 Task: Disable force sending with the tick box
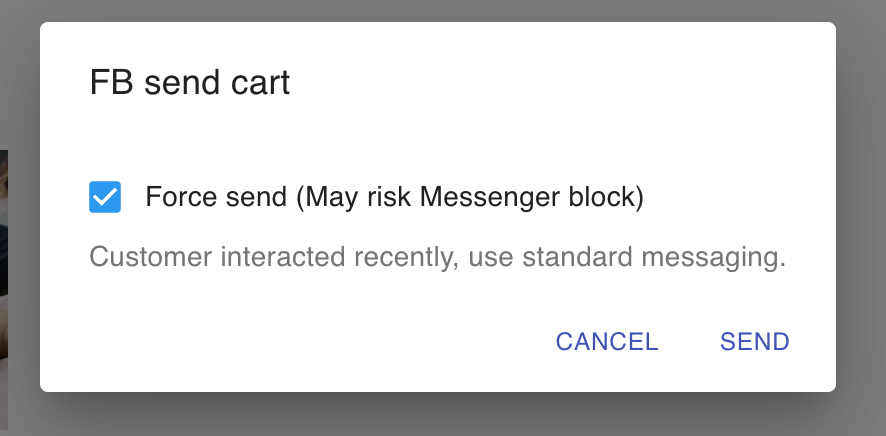[105, 197]
